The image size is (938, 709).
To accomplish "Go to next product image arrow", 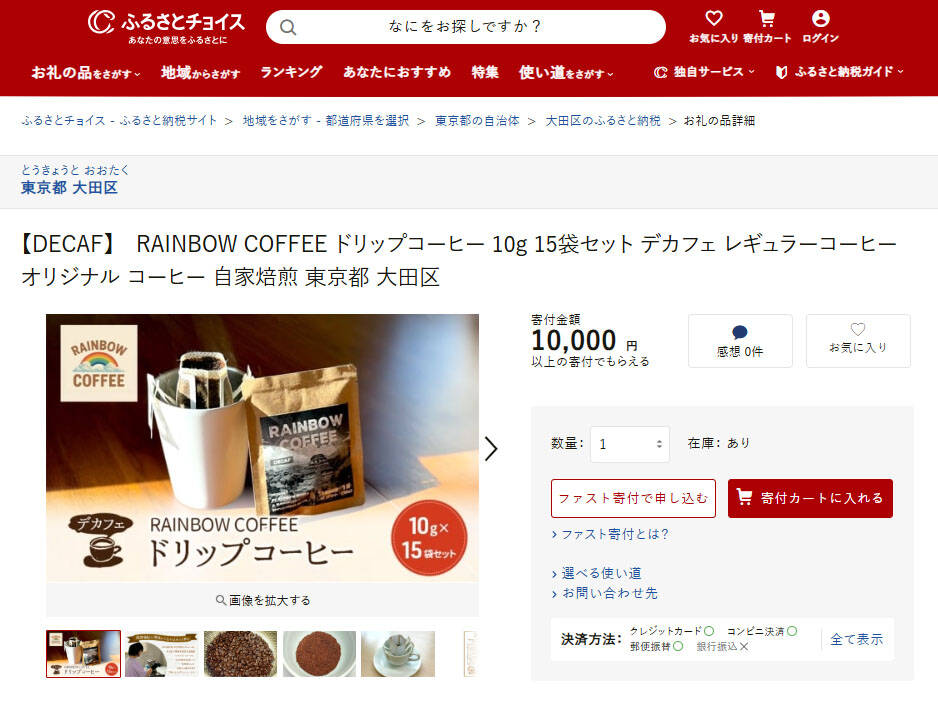I will pos(491,448).
